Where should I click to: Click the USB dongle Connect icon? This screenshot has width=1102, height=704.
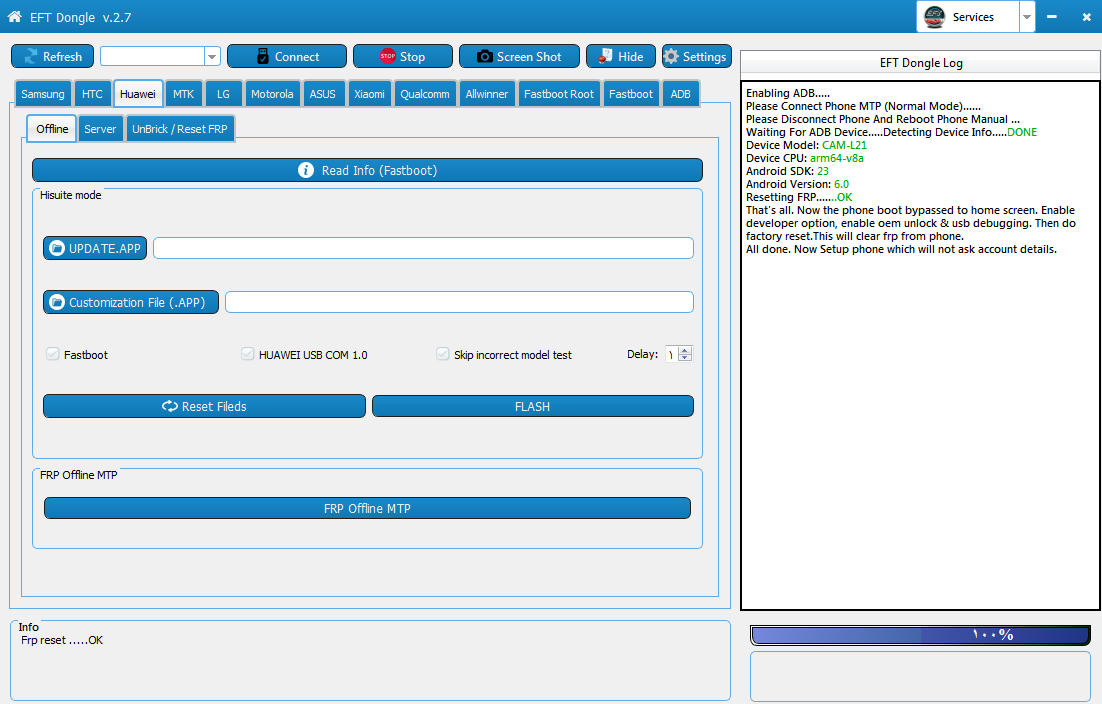click(263, 56)
